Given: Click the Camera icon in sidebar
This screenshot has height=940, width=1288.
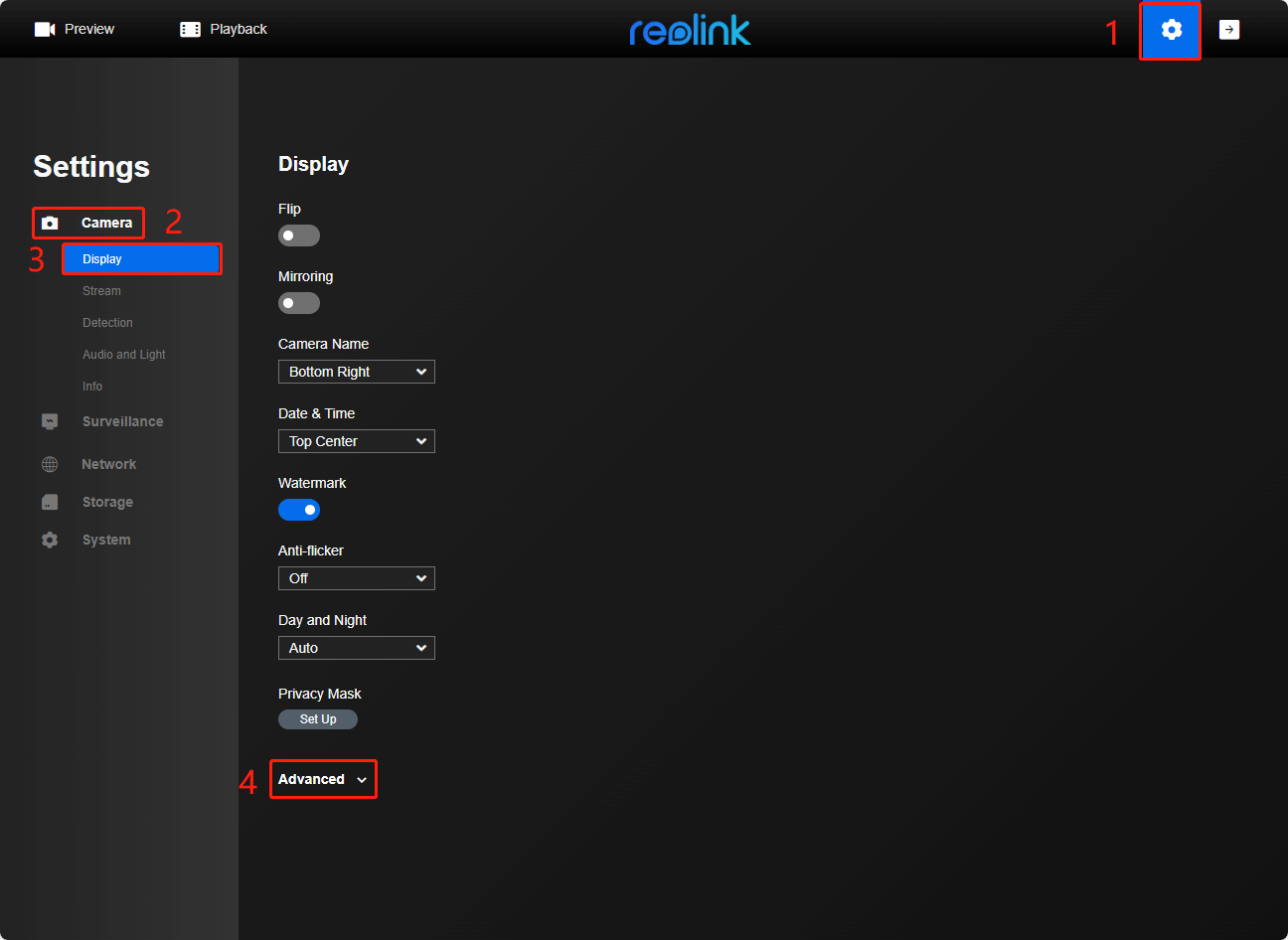Looking at the screenshot, I should click(x=50, y=223).
